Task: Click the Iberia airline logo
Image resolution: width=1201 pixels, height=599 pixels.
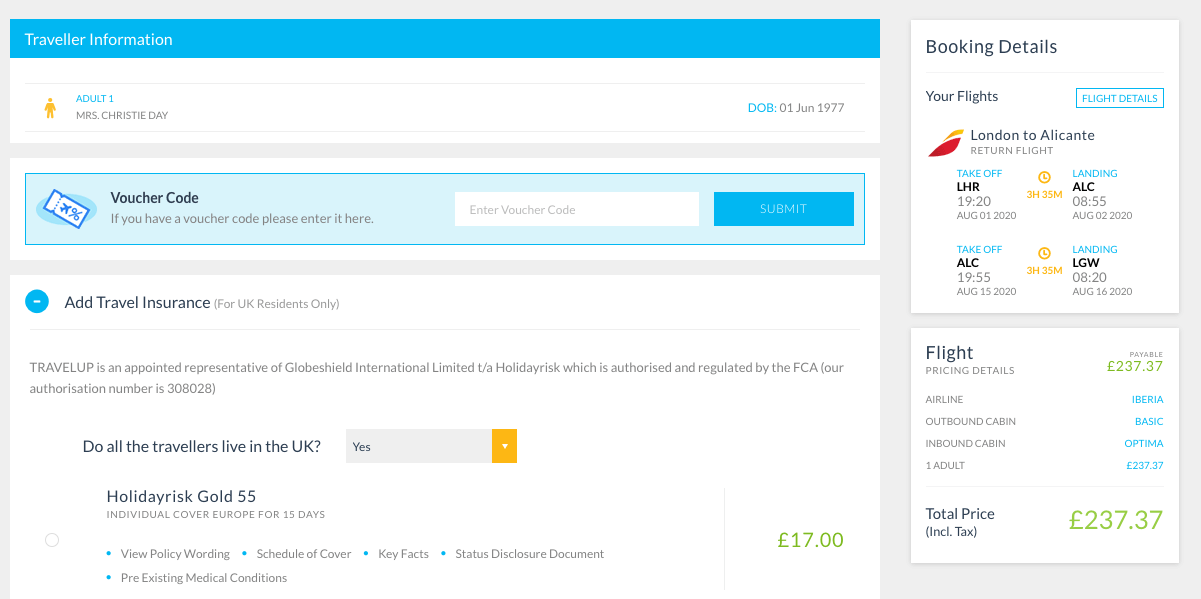Action: [945, 143]
